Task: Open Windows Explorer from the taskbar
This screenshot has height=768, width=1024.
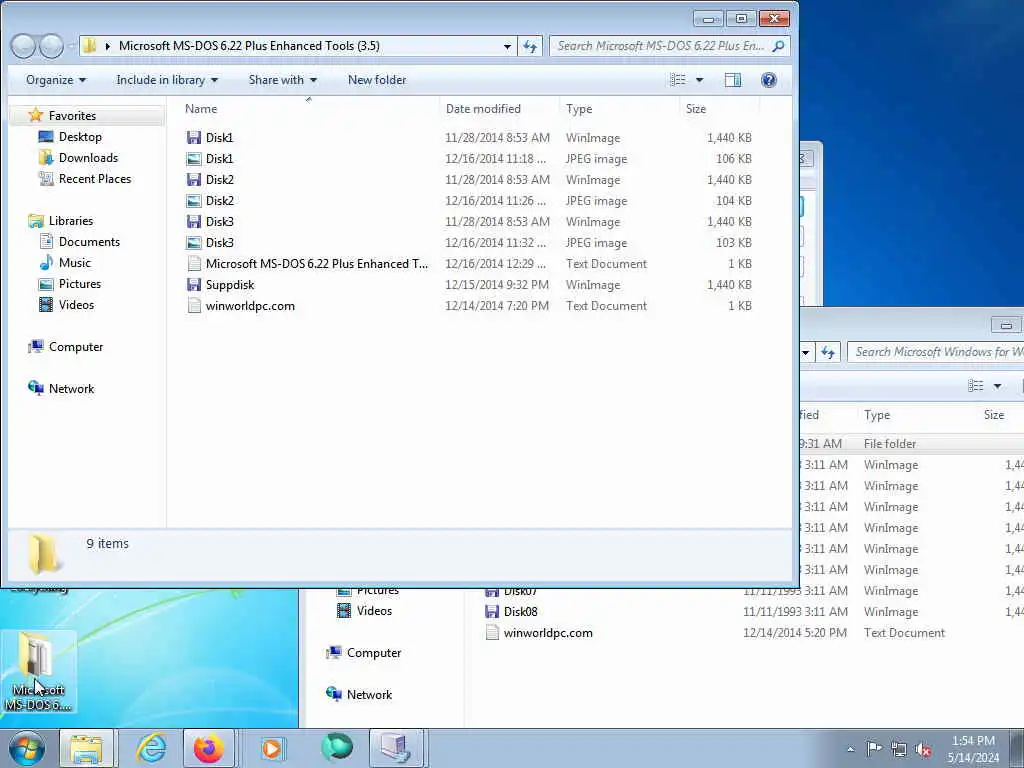Action: point(86,748)
